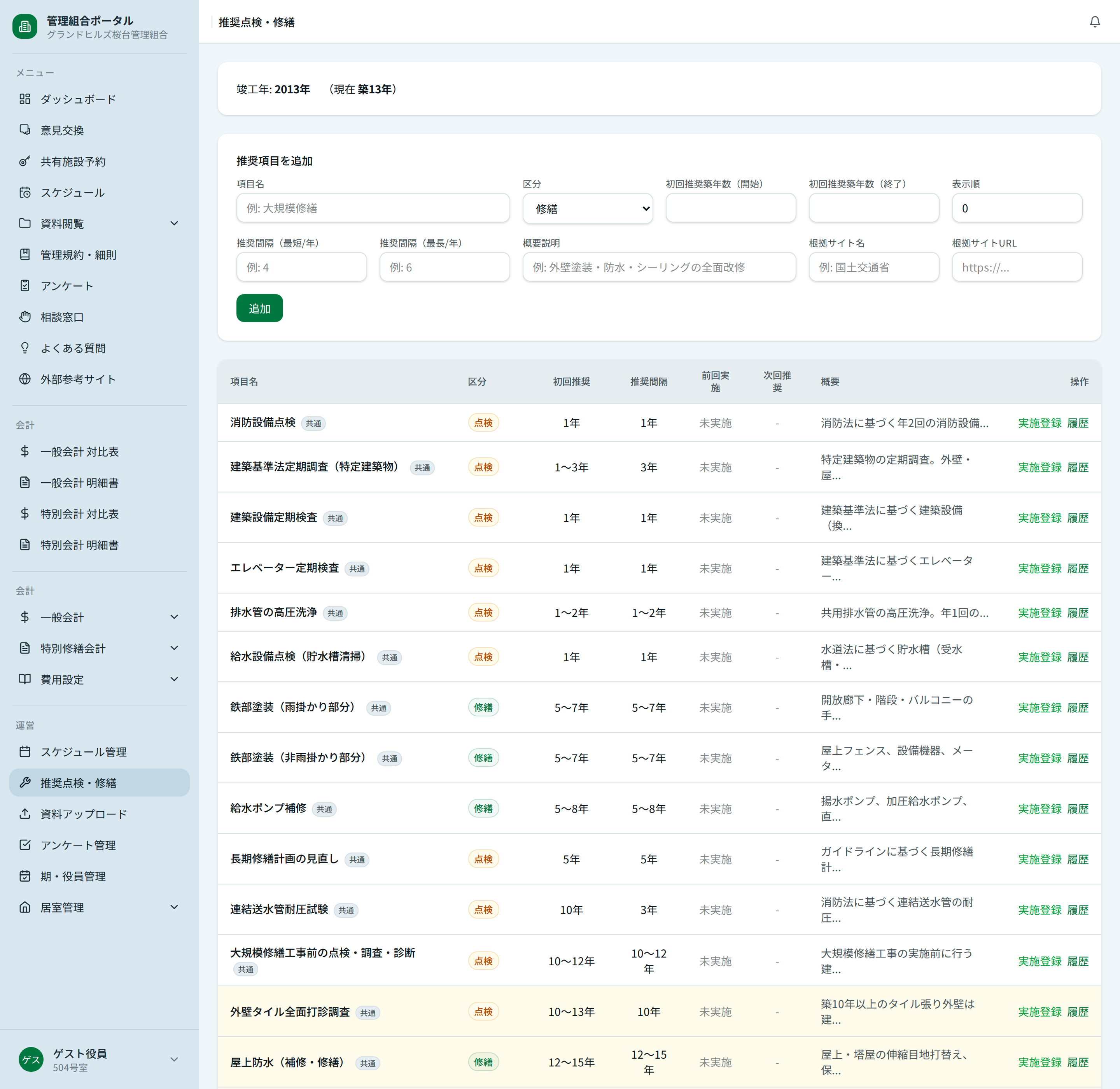Click the green 追加 button
Screen dimensions: 1120x1089
[x=259, y=308]
